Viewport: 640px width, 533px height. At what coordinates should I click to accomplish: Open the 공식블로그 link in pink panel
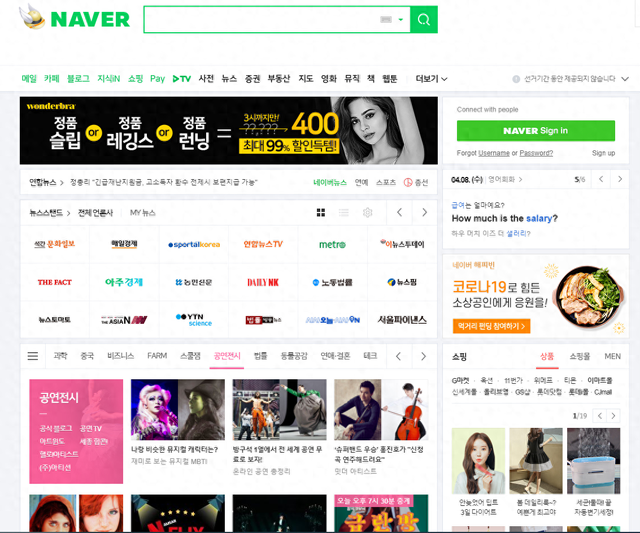click(x=56, y=429)
